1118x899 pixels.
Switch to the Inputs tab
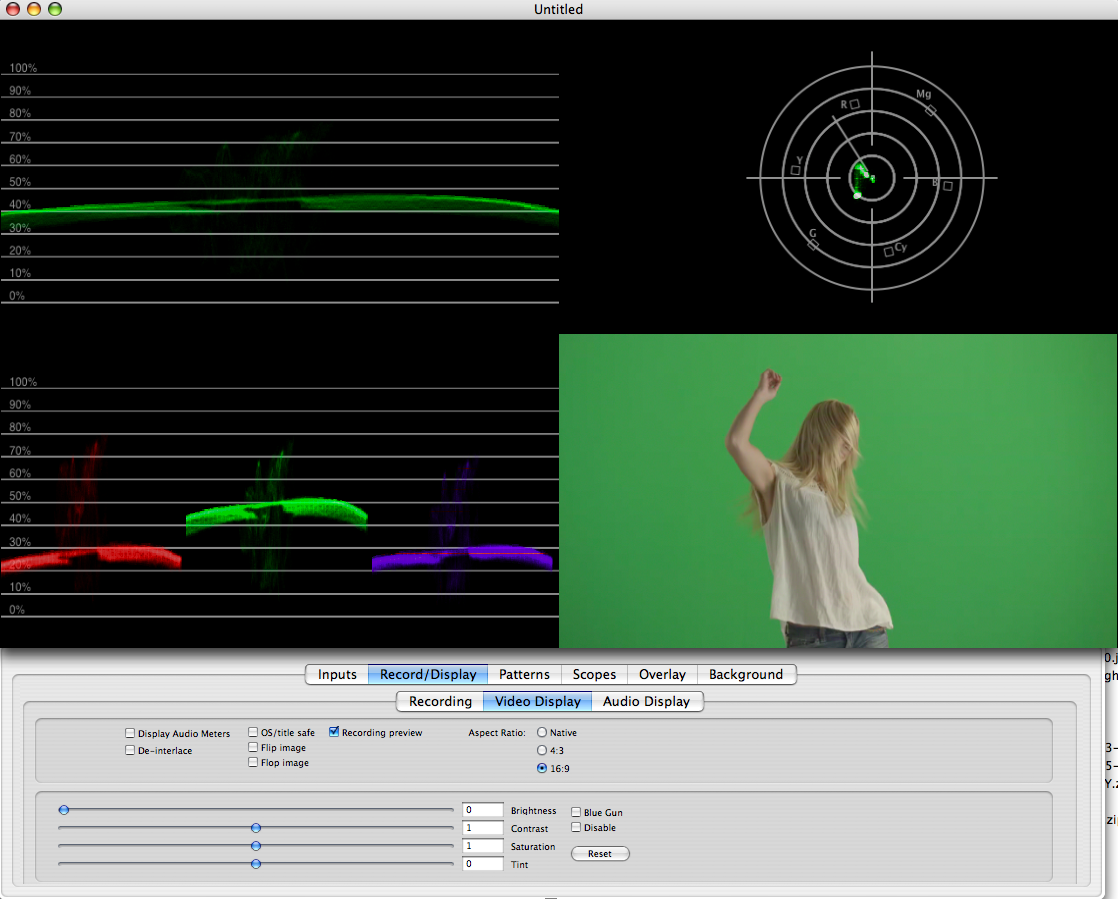pyautogui.click(x=337, y=674)
